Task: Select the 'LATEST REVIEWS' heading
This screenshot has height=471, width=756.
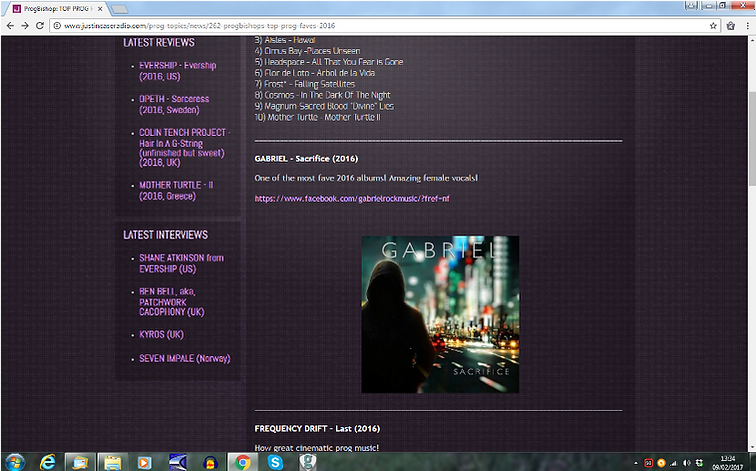Action: pyautogui.click(x=159, y=42)
